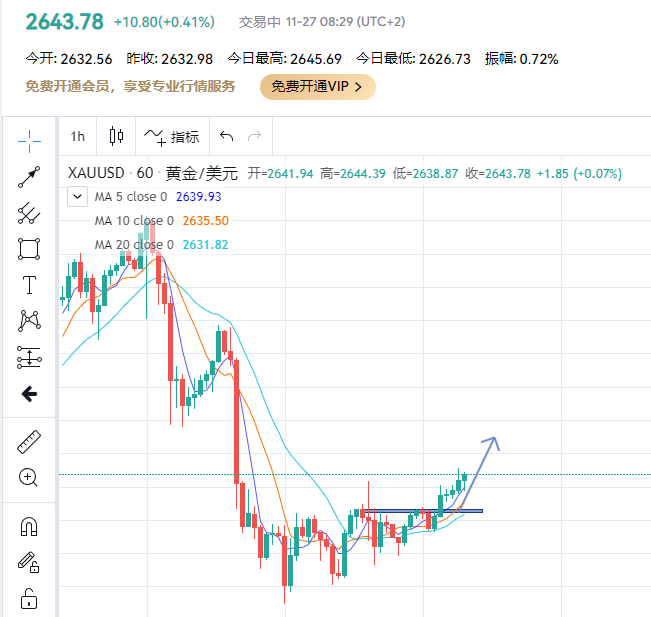
Task: Pick the text annotation tool
Action: 29,285
